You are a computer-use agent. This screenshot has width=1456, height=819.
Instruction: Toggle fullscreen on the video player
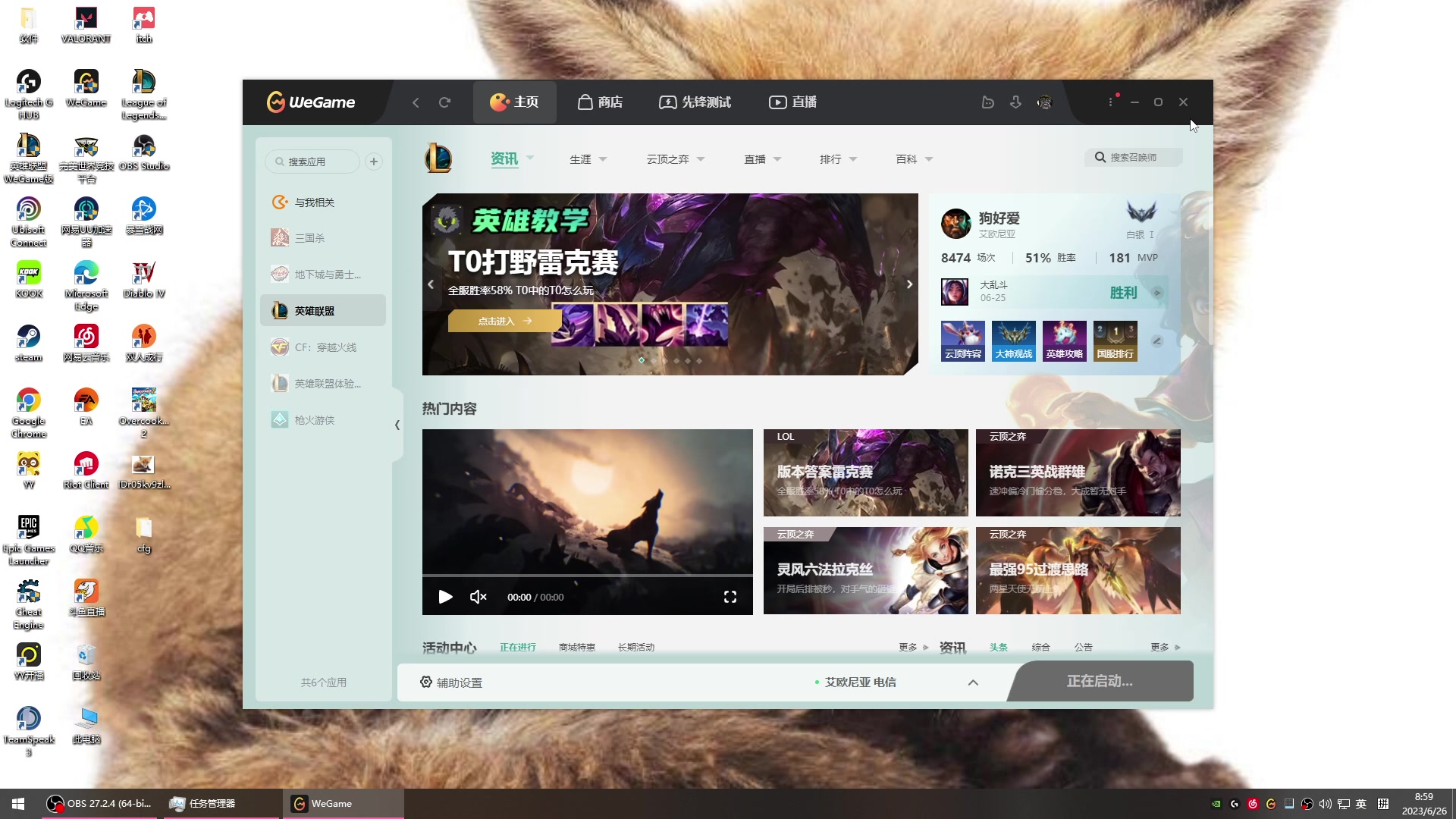[730, 597]
